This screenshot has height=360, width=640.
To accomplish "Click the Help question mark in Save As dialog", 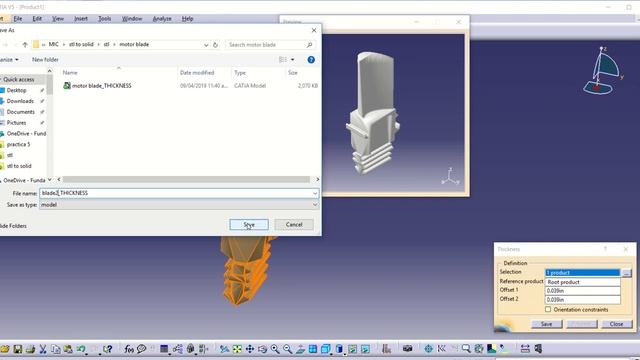I will [x=311, y=60].
